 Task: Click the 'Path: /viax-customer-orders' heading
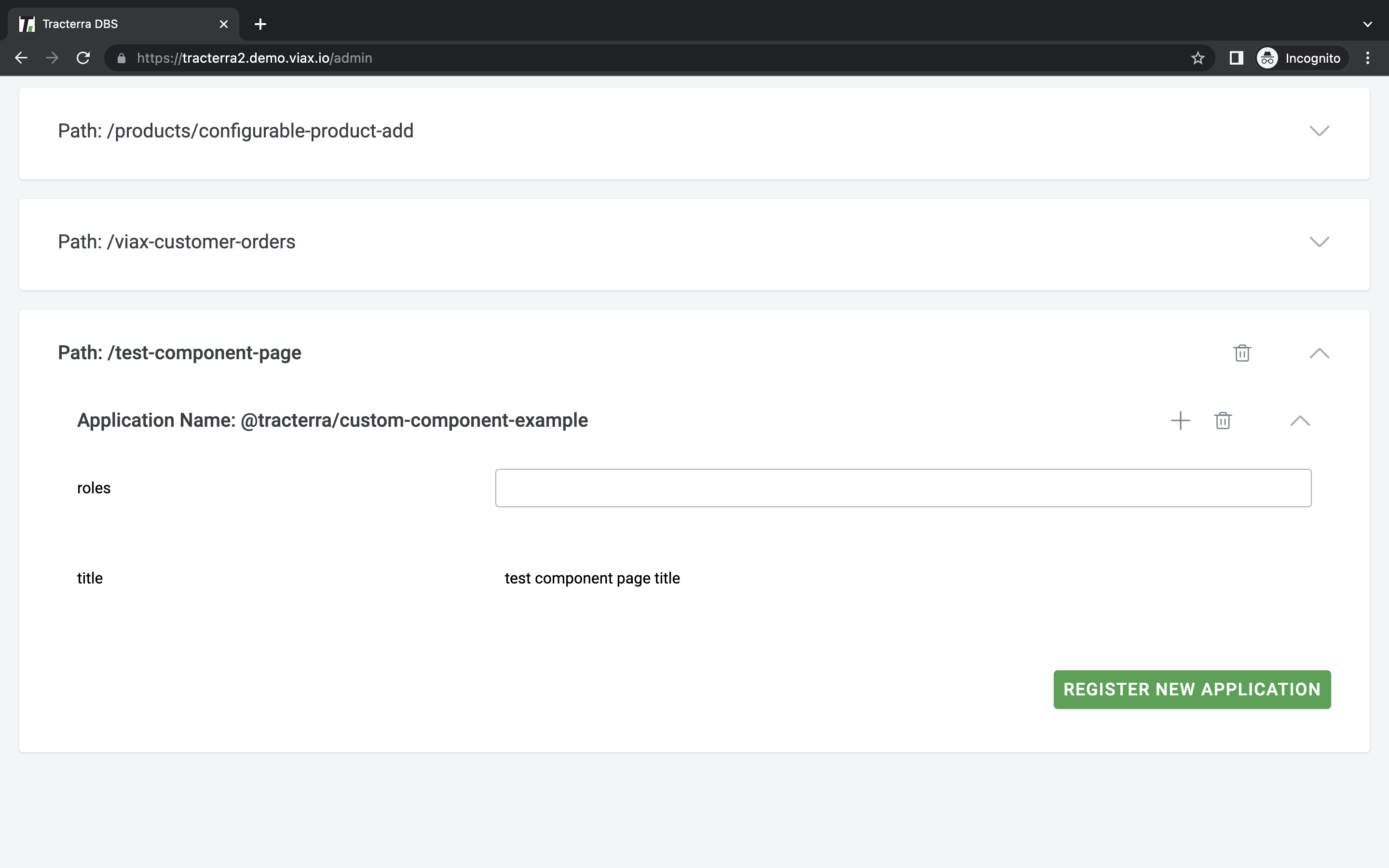(x=176, y=242)
